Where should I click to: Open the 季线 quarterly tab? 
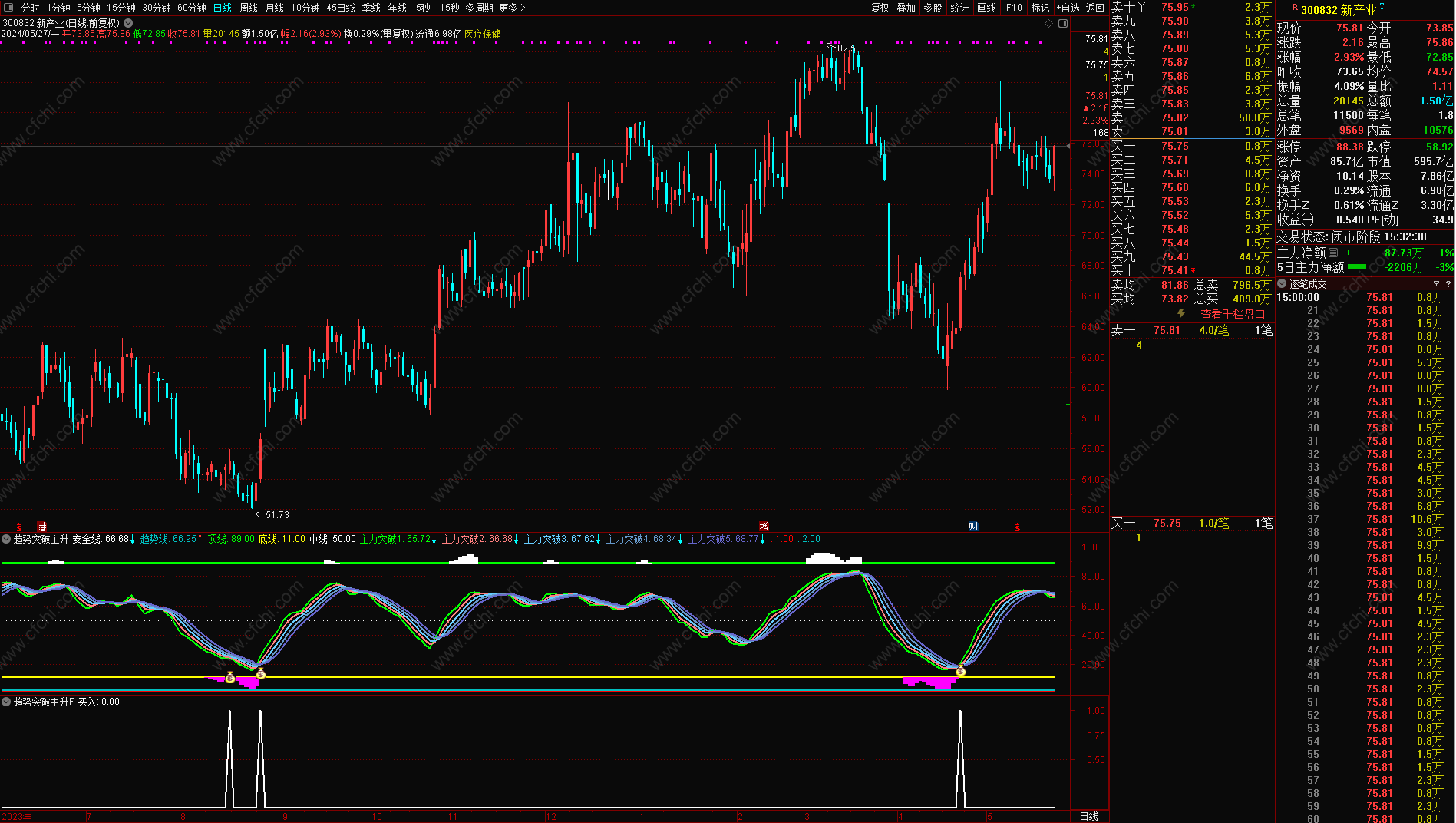(x=371, y=8)
